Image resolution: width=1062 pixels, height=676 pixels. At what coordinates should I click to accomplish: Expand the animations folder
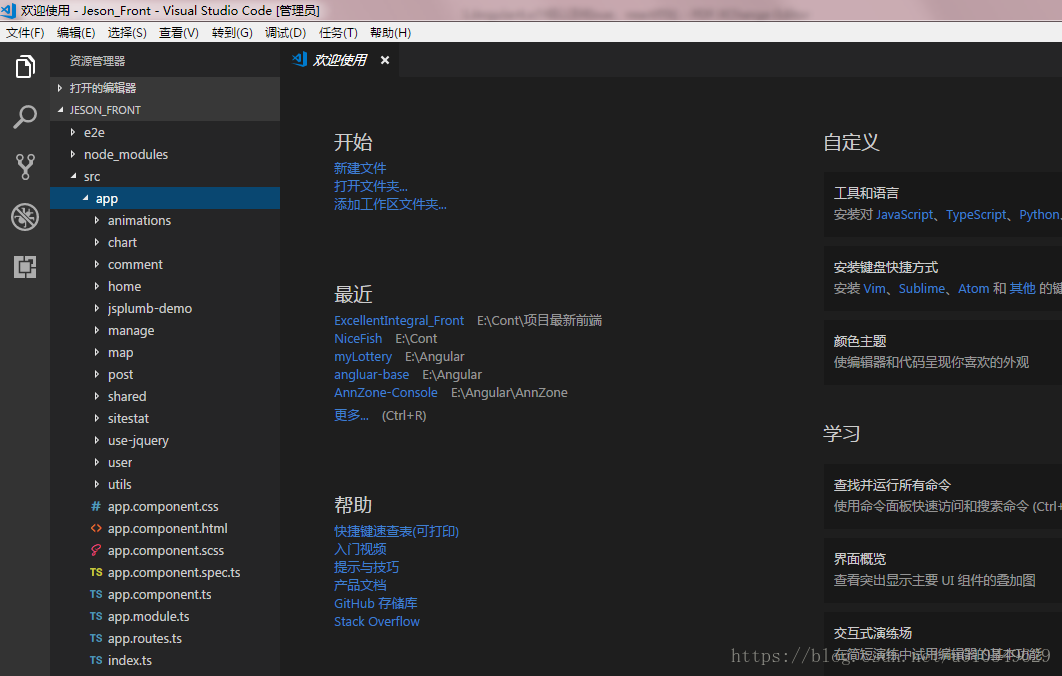[x=97, y=220]
